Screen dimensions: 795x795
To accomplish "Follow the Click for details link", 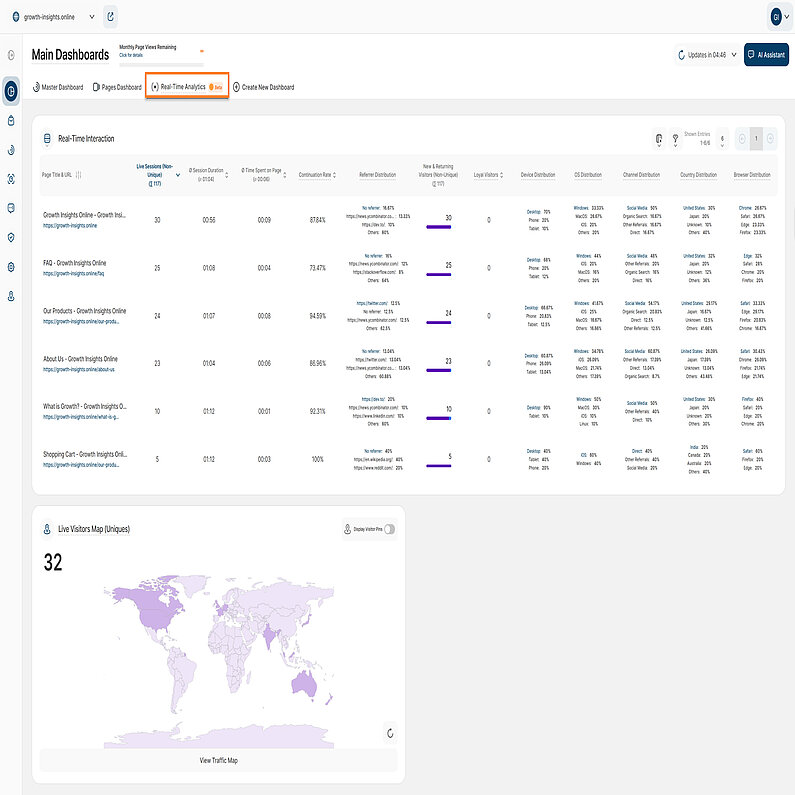I will [x=131, y=55].
